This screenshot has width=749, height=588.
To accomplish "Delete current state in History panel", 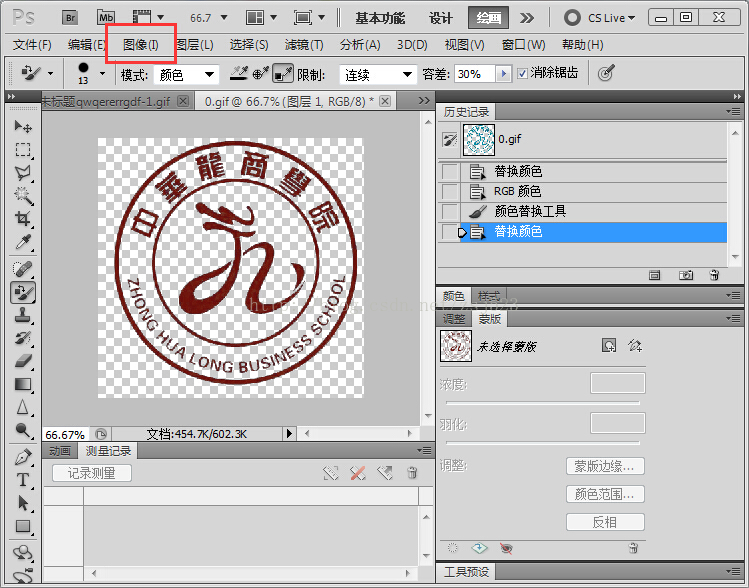I will pos(714,275).
